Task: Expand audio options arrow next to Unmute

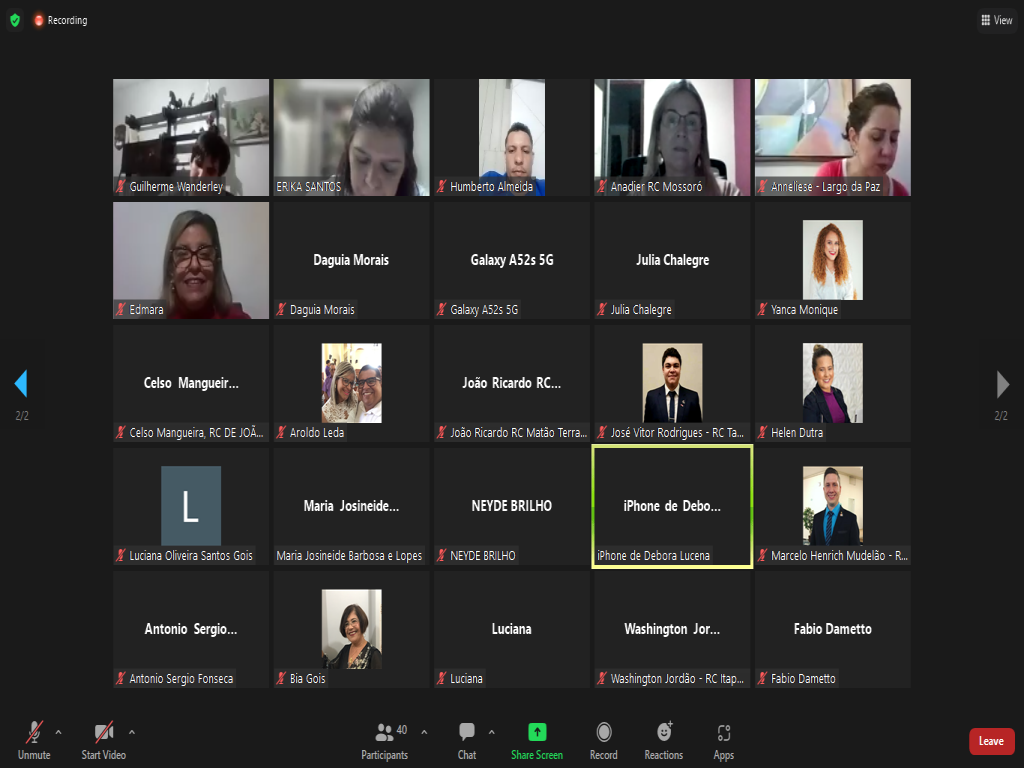Action: pyautogui.click(x=58, y=732)
